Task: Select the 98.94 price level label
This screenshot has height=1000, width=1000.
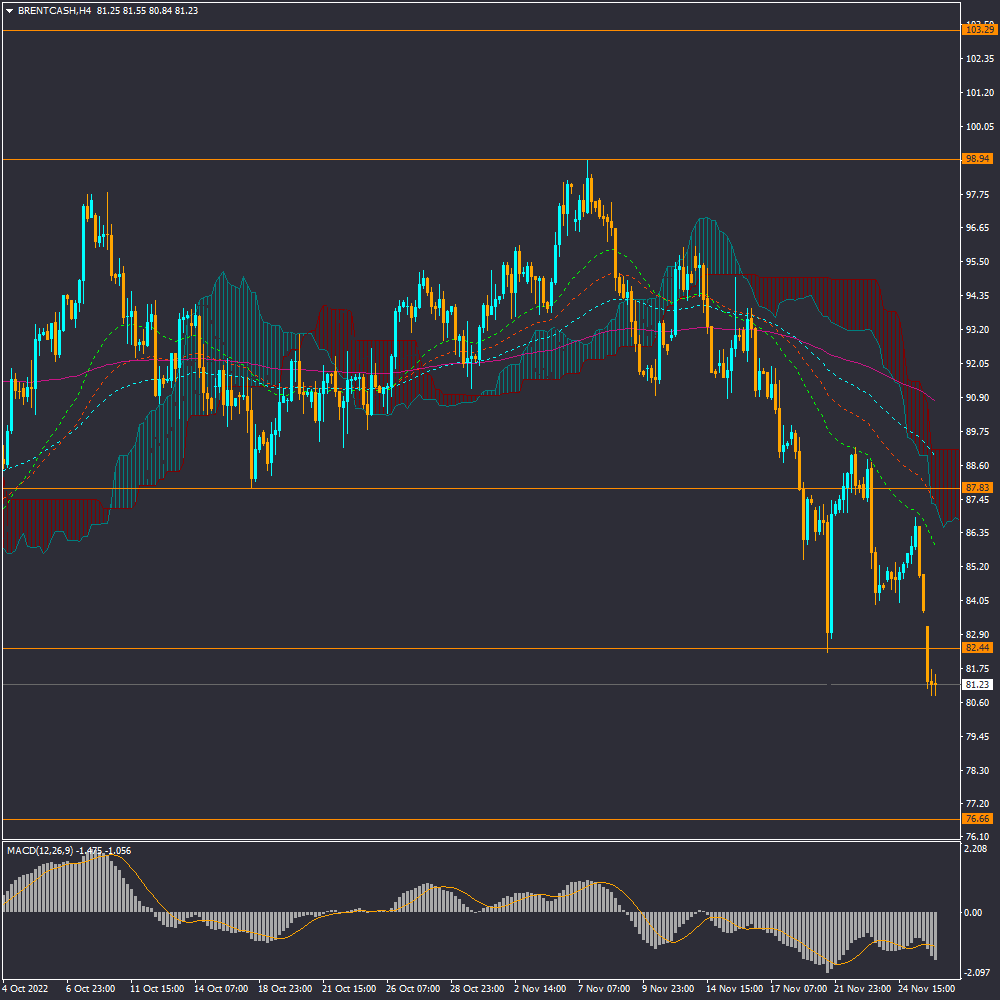Action: coord(977,159)
